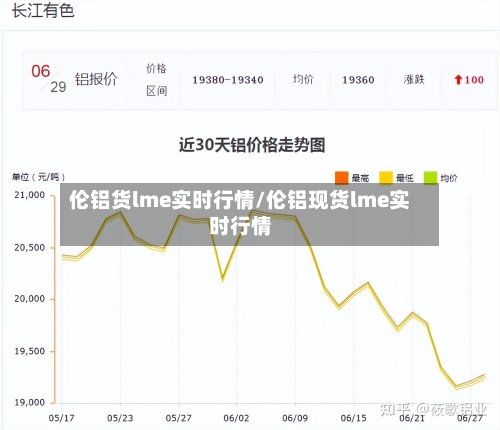Viewport: 500px width, 430px height.
Task: Toggle the 均价 legend green swatch
Action: click(x=430, y=178)
